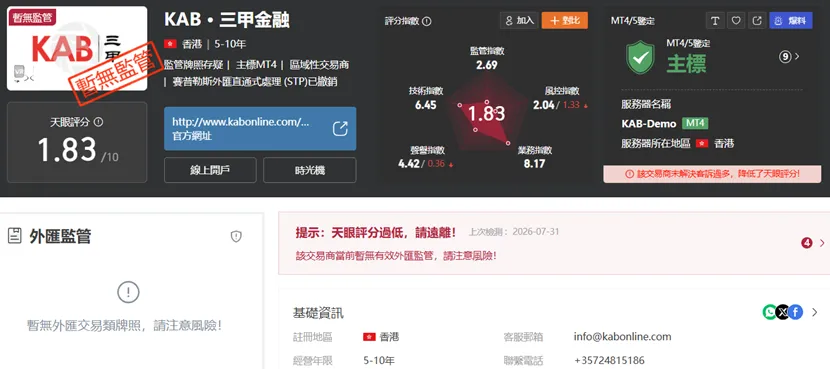The height and width of the screenshot is (369, 830).
Task: Click the 時光機 button
Action: pyautogui.click(x=310, y=170)
